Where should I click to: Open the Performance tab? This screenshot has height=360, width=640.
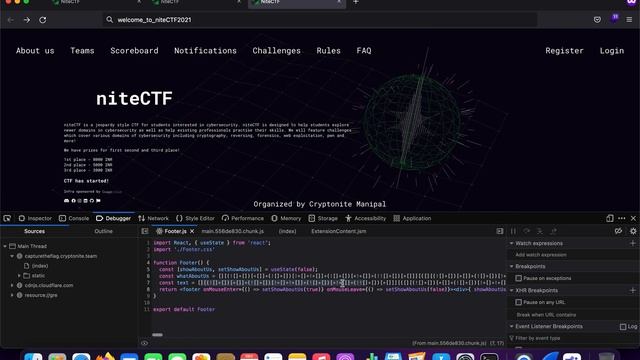point(243,218)
